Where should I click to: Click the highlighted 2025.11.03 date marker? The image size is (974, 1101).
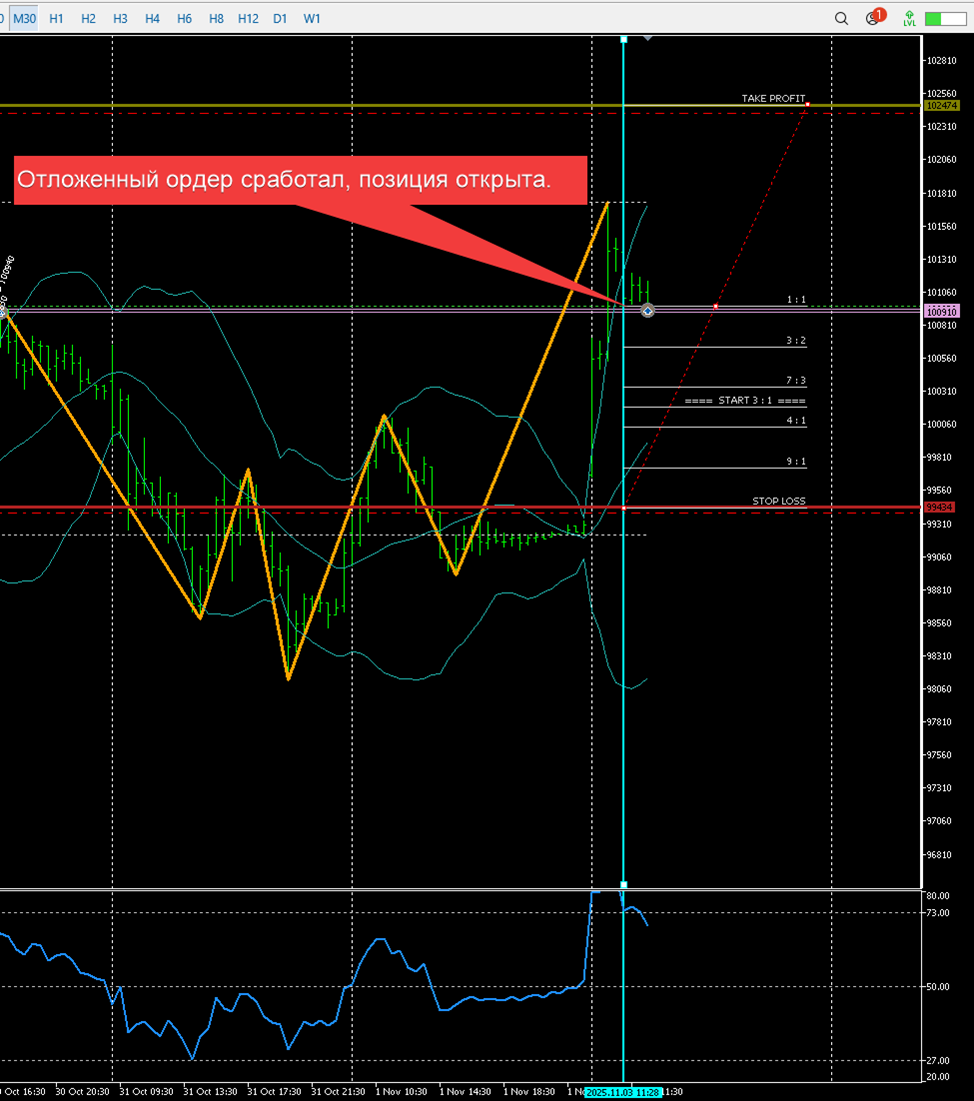[623, 1093]
